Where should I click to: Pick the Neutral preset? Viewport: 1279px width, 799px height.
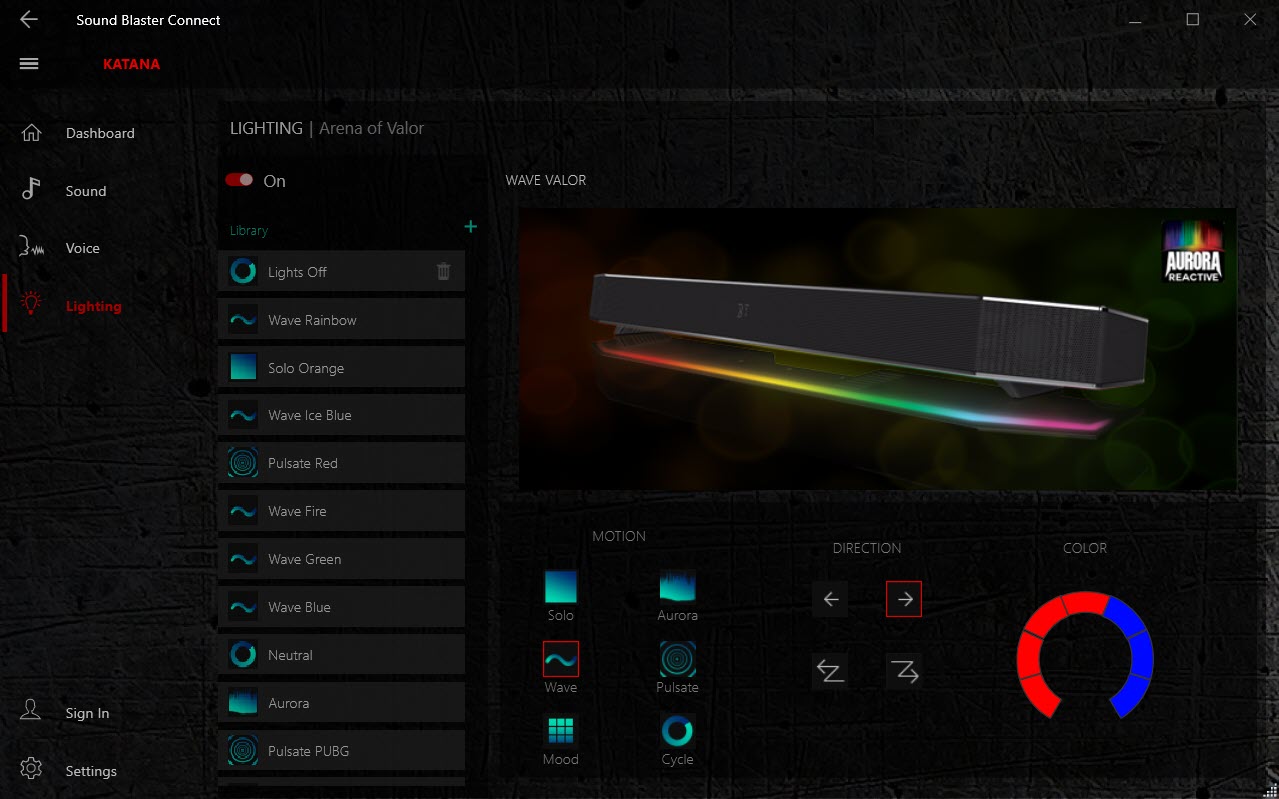click(x=341, y=655)
